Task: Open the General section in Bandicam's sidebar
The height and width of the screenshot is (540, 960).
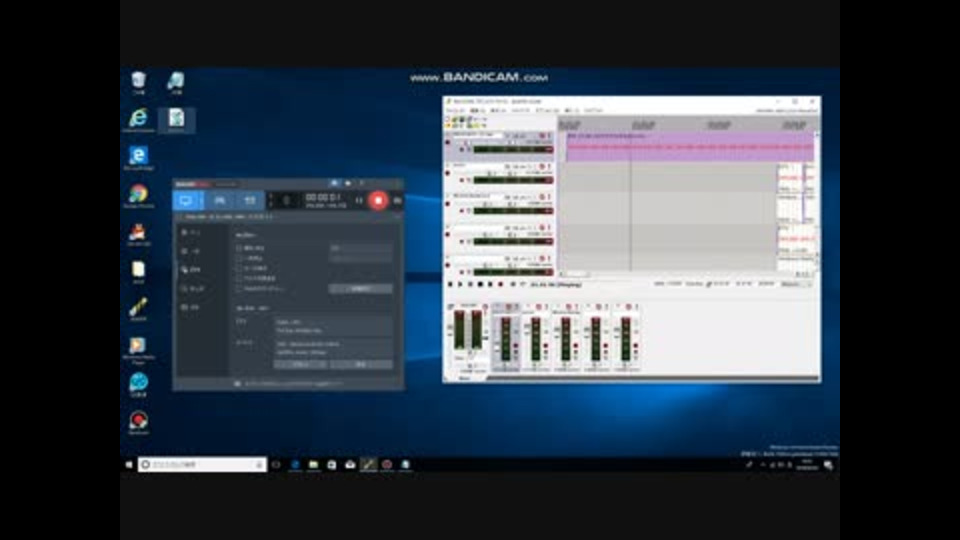Action: pyautogui.click(x=192, y=251)
